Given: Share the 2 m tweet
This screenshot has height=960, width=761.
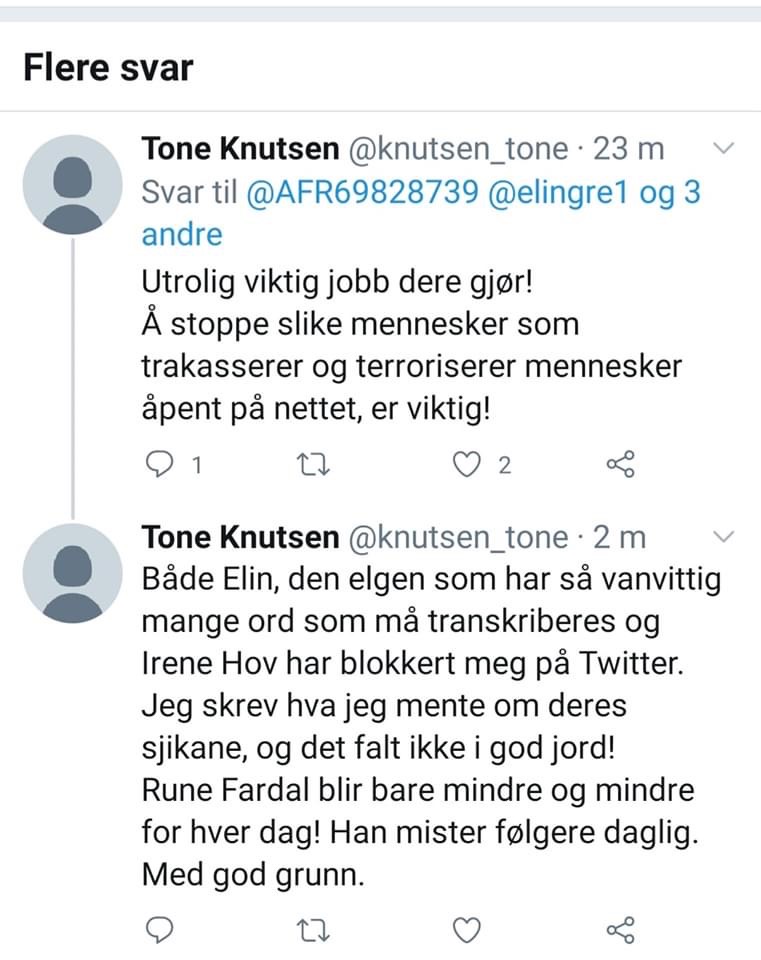Looking at the screenshot, I should (621, 930).
